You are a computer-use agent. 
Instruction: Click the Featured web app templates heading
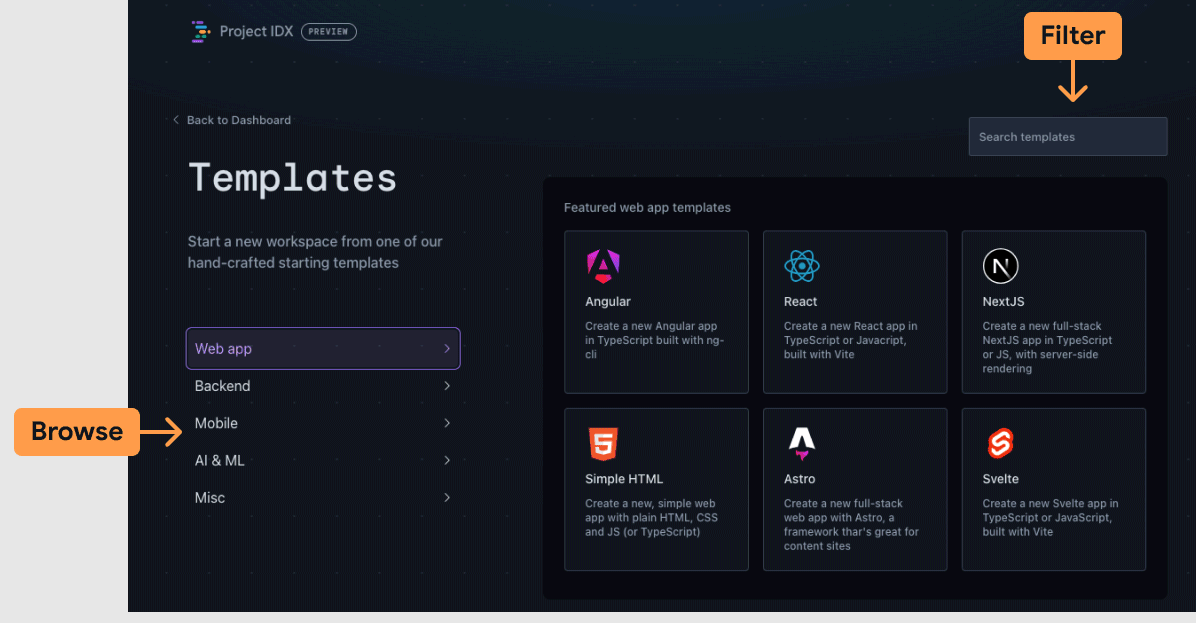point(647,207)
